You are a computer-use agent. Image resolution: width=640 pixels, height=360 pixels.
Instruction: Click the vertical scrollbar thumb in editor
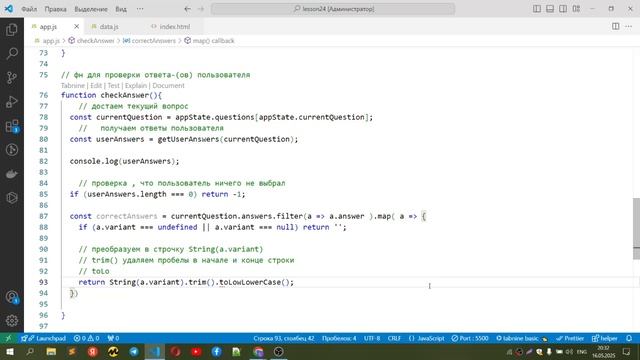pos(636,228)
